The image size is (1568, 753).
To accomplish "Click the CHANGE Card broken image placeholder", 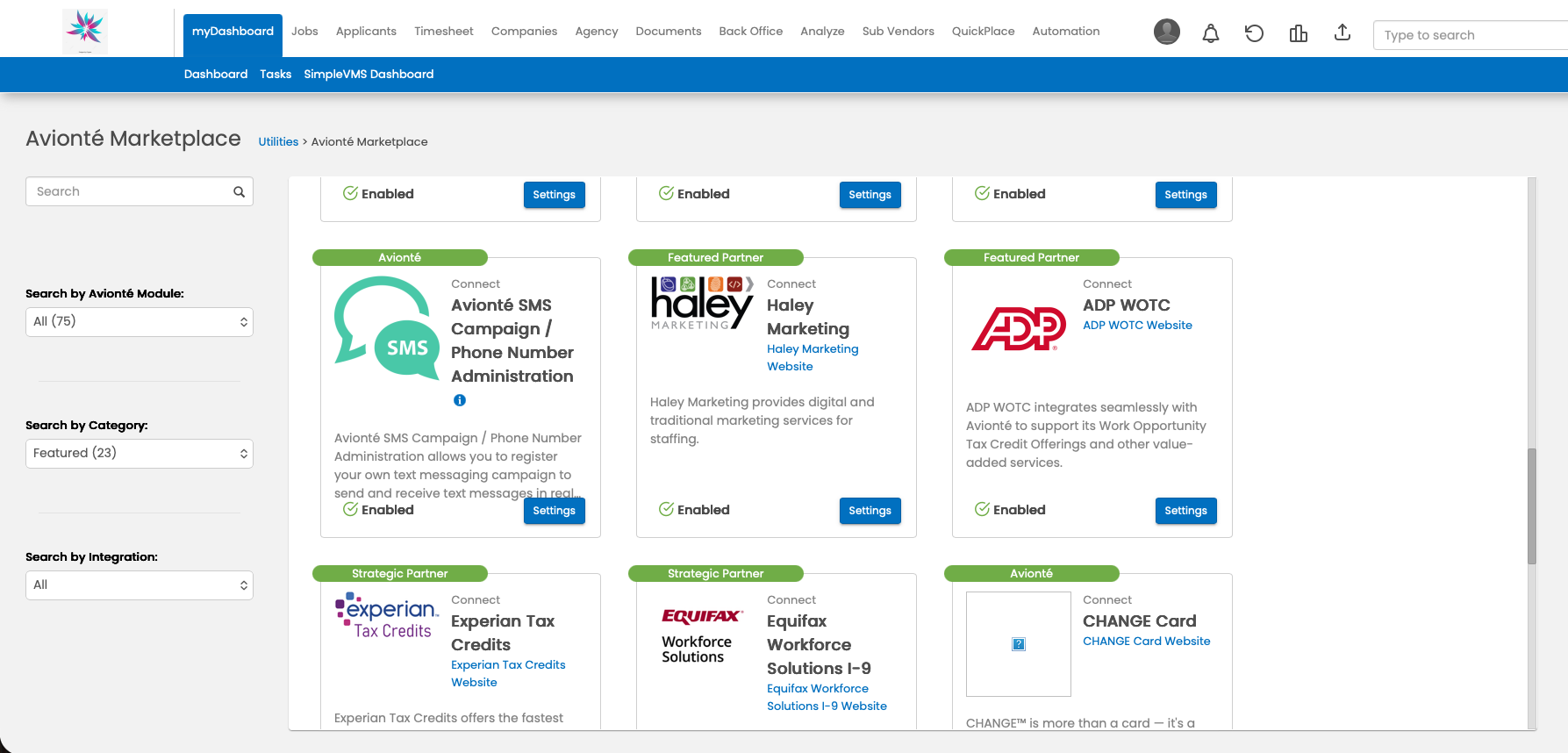I will tap(1019, 644).
